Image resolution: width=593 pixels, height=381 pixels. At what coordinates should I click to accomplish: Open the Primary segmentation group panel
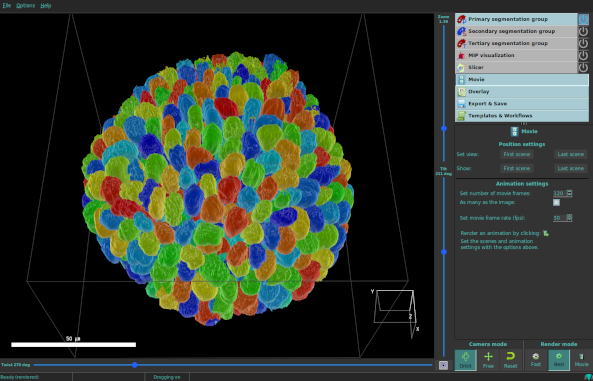tap(516, 19)
